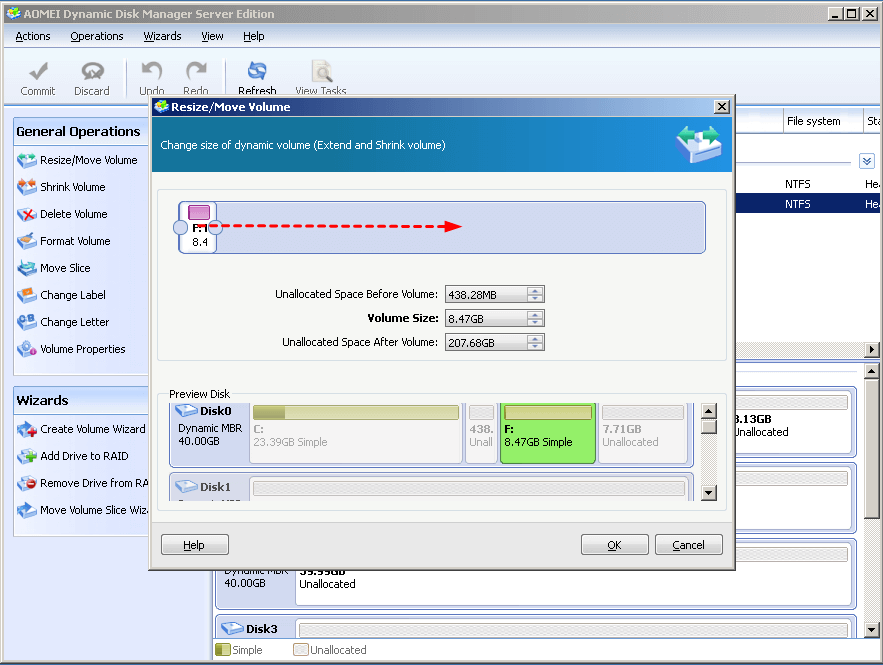Click the Unallocated Space After Volume field
This screenshot has width=883, height=665.
click(x=487, y=342)
